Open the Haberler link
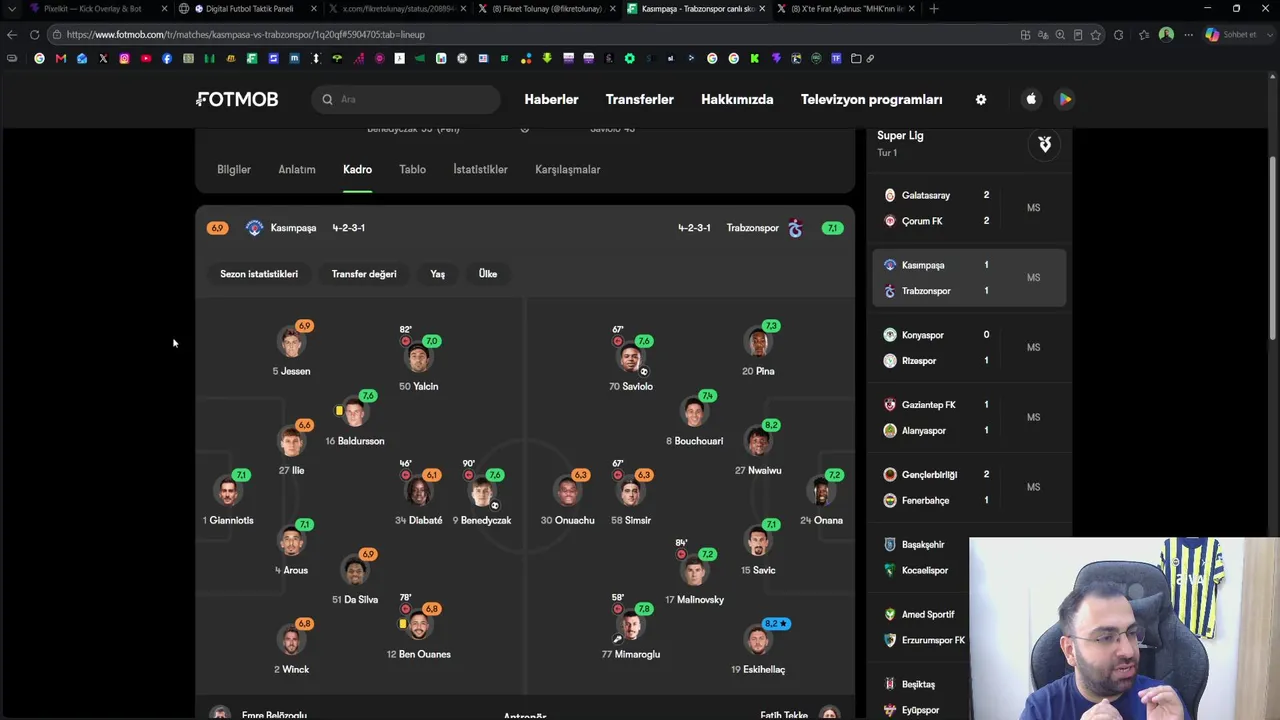 pos(551,99)
